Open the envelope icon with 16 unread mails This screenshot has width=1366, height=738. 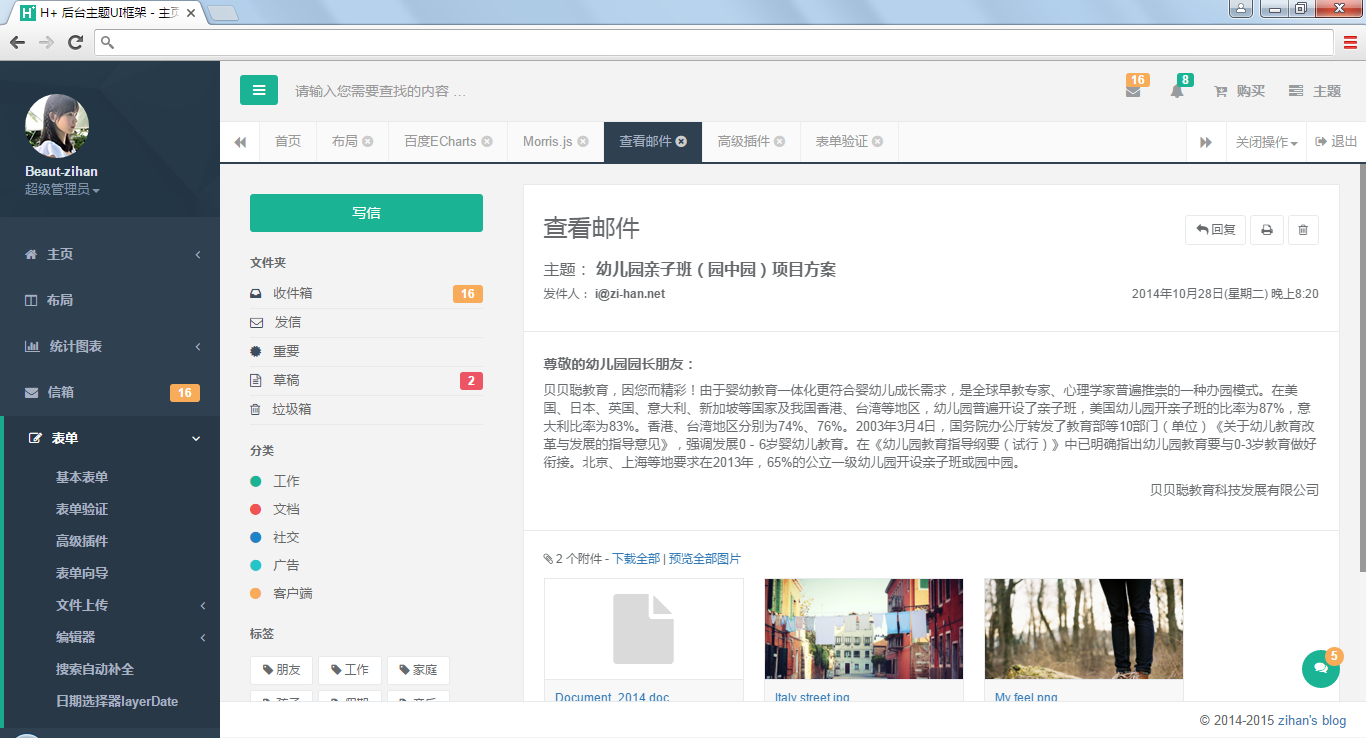pos(1133,91)
